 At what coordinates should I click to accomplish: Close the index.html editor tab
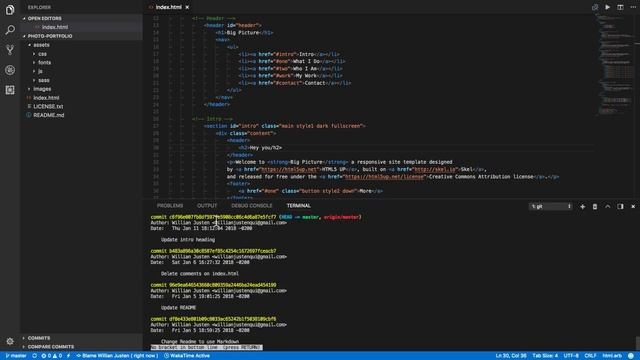pyautogui.click(x=187, y=7)
